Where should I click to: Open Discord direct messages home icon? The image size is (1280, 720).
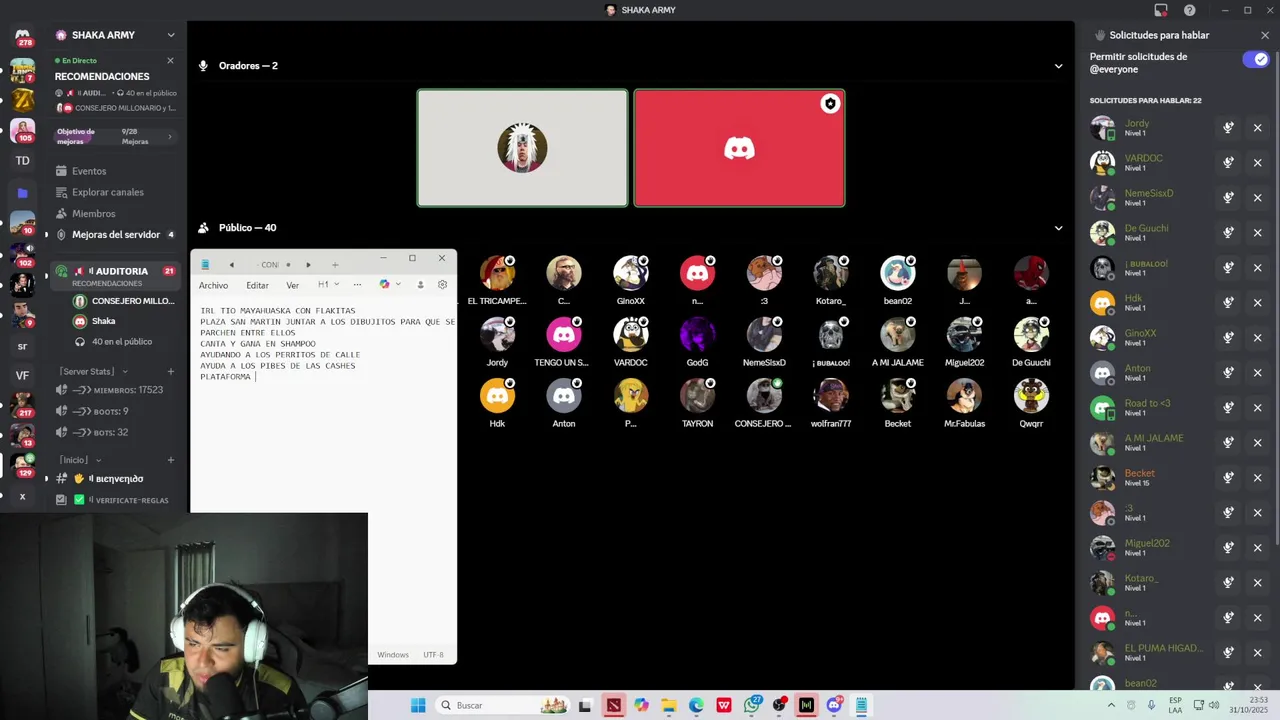(x=22, y=37)
